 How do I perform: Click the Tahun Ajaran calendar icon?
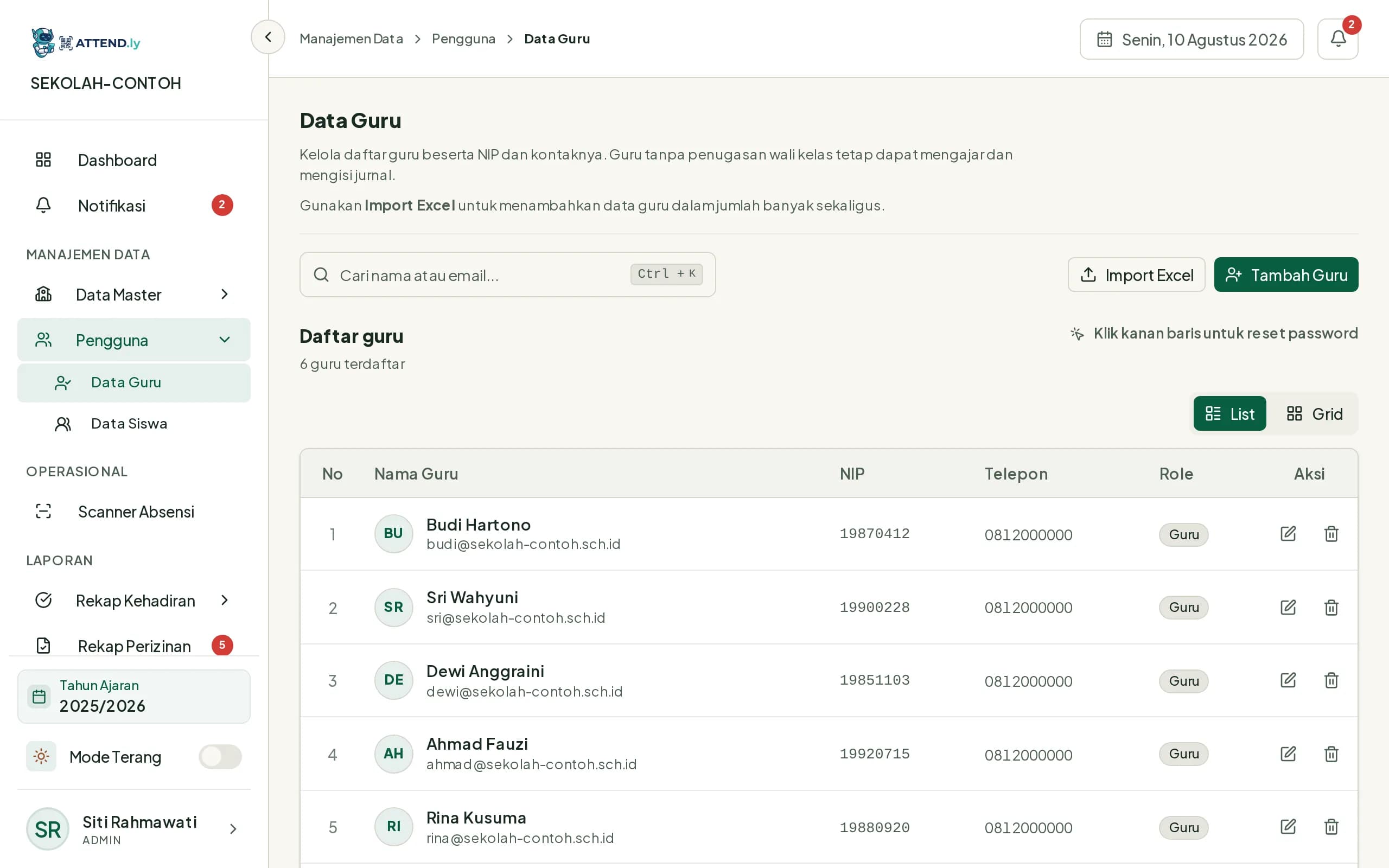click(39, 697)
